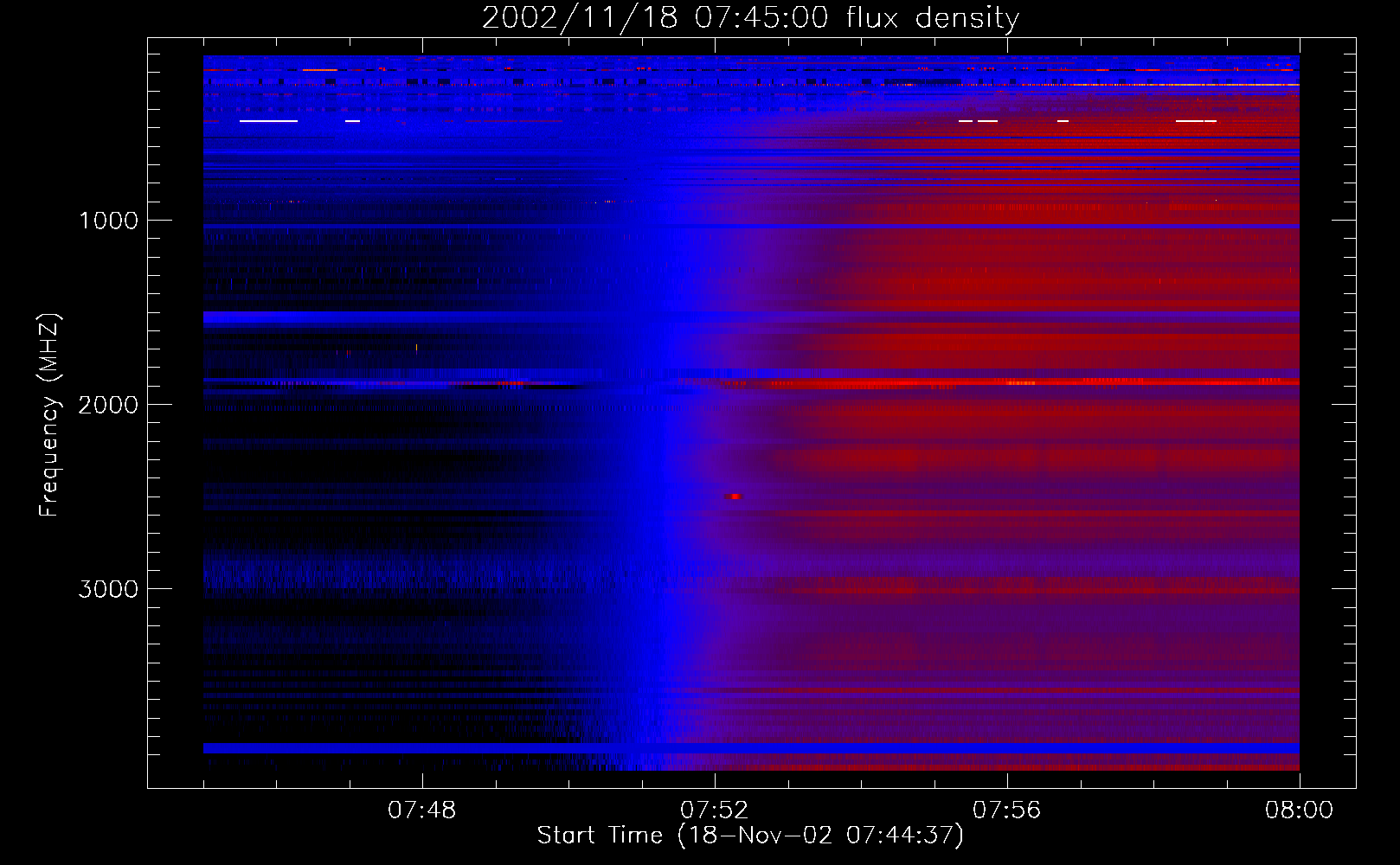Click the 07:56 time tick label

(x=1007, y=811)
